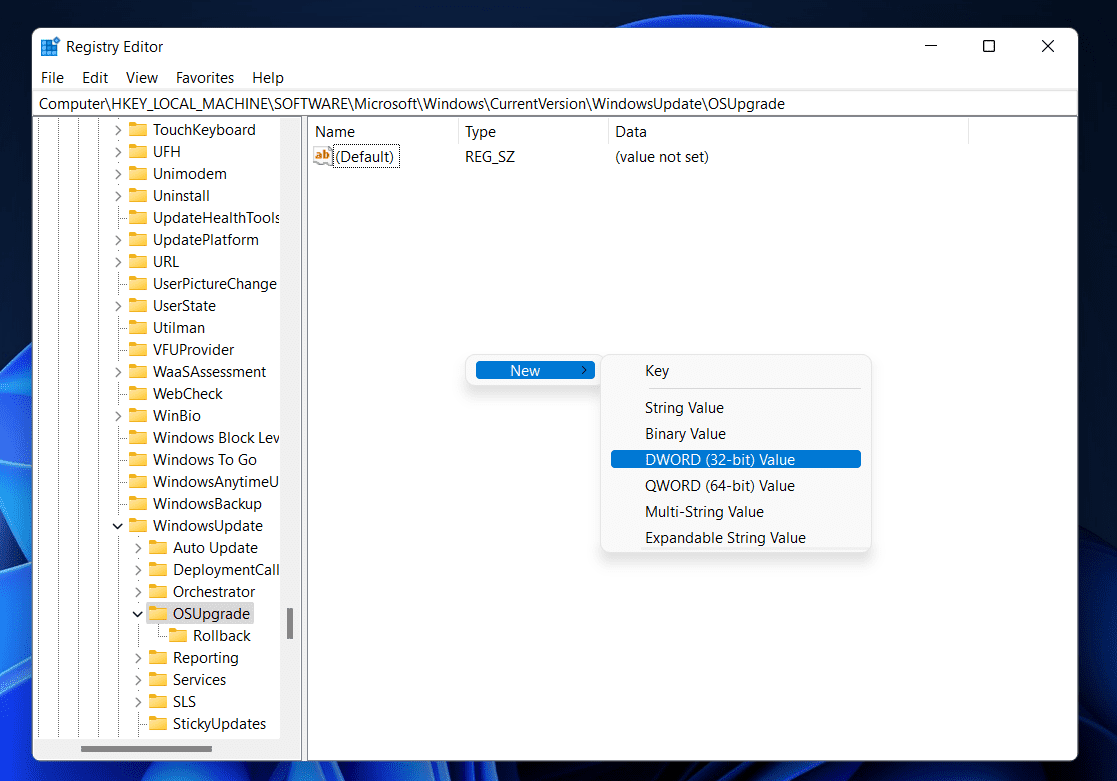The image size is (1117, 781).
Task: Click the Data column header
Action: [x=789, y=132]
